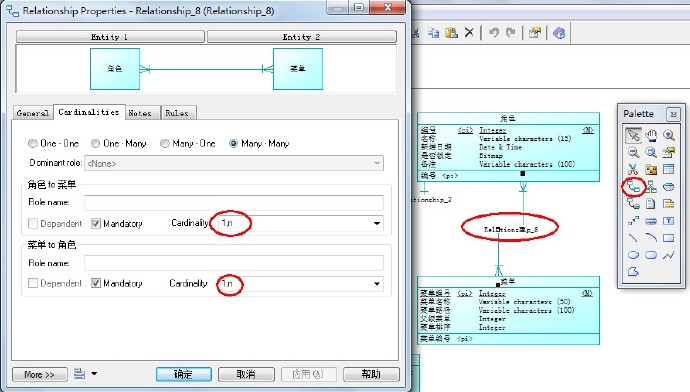Select the Note tool in the Palette
The image size is (690, 392).
(669, 204)
